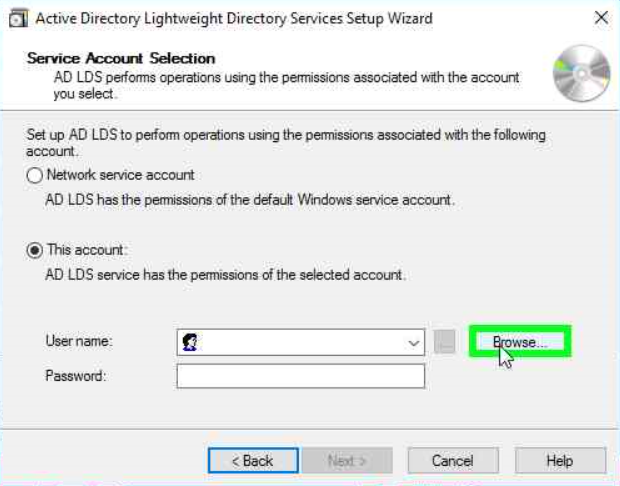Viewport: 620px width, 486px height.
Task: Click the CD disc icon in header
Action: (581, 75)
